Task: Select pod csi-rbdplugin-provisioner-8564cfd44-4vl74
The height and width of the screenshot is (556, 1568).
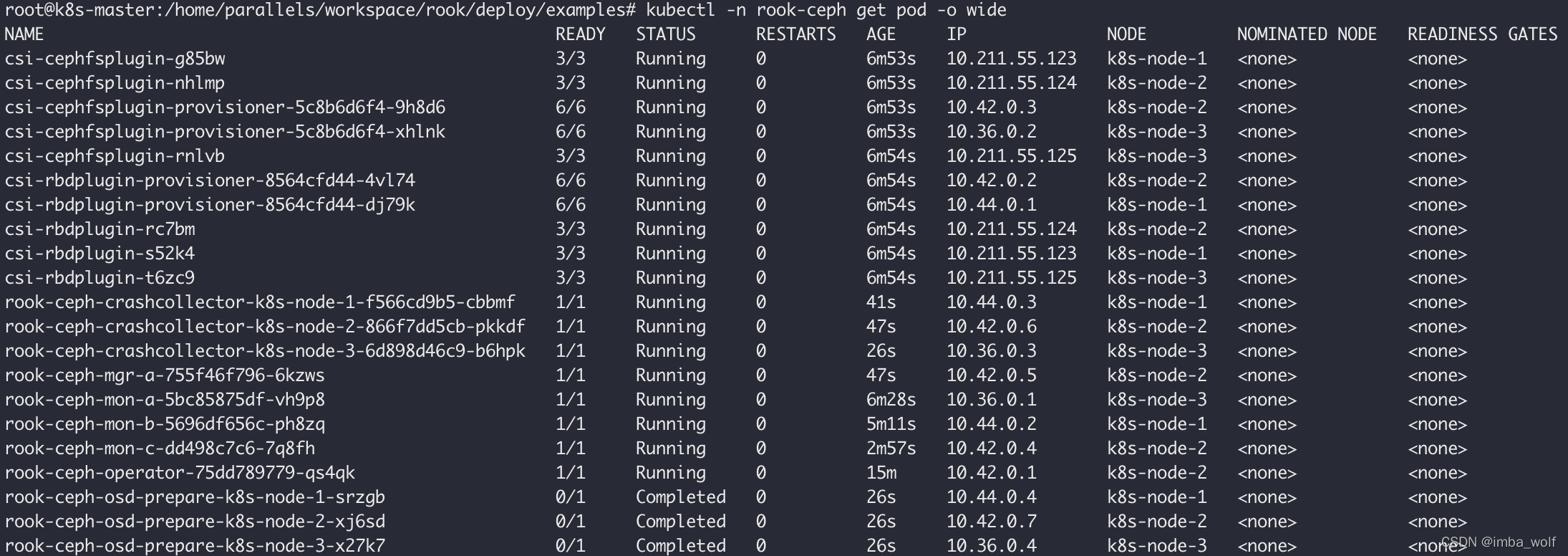Action: (x=210, y=181)
